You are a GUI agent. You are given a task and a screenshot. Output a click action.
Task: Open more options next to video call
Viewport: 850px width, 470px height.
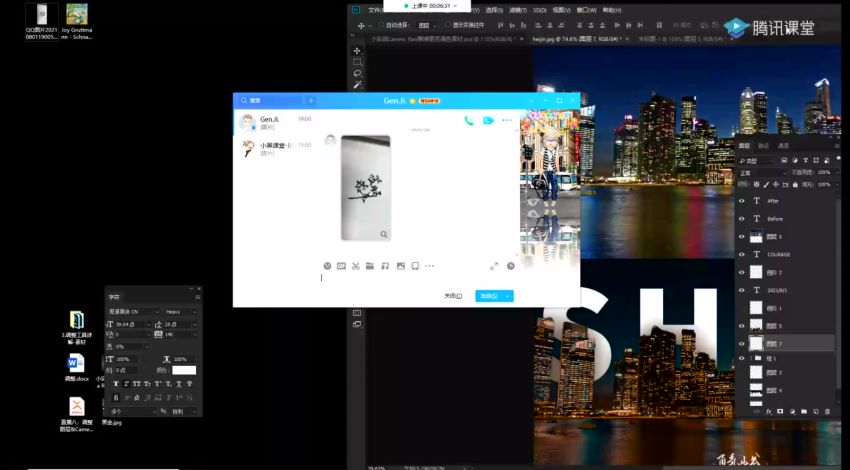[x=507, y=120]
